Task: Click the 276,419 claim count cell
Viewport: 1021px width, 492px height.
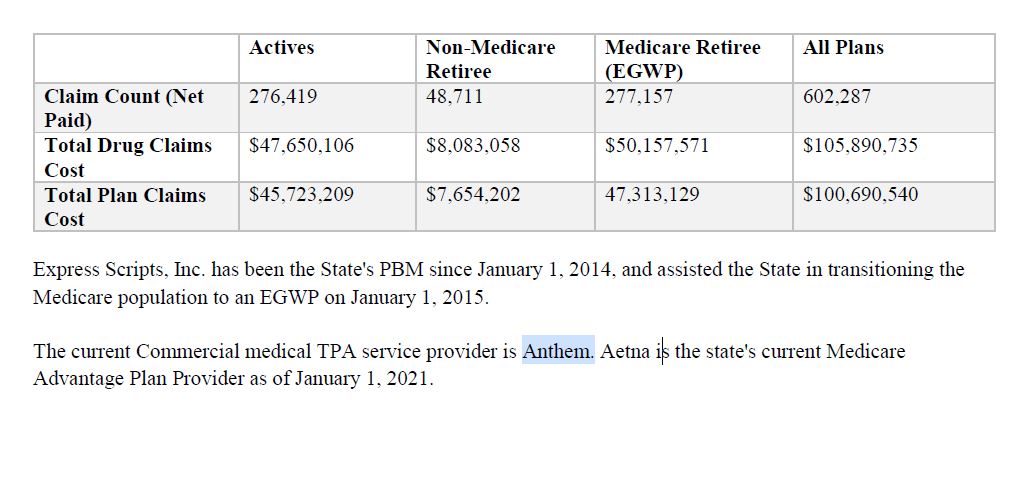Action: point(283,97)
